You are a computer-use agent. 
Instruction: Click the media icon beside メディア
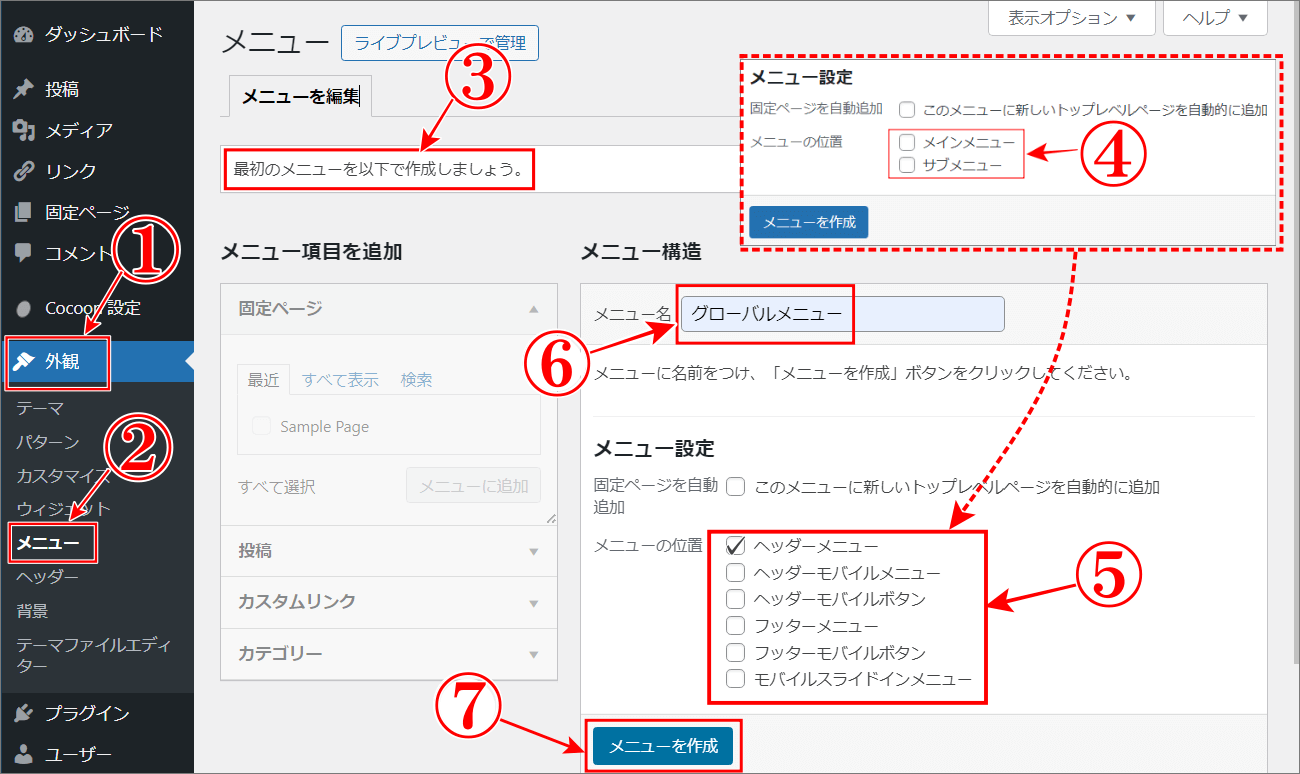[24, 130]
